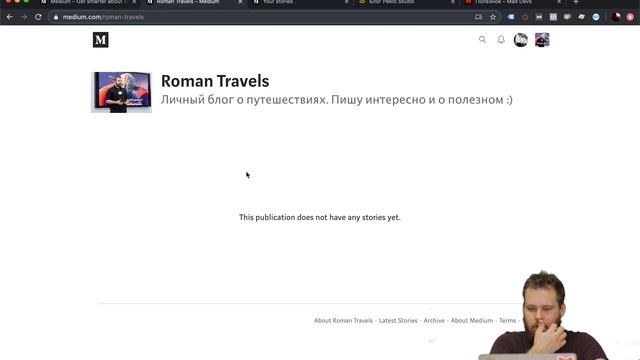The width and height of the screenshot is (640, 360).
Task: Click the translate page icon in address bar
Action: coord(478,17)
